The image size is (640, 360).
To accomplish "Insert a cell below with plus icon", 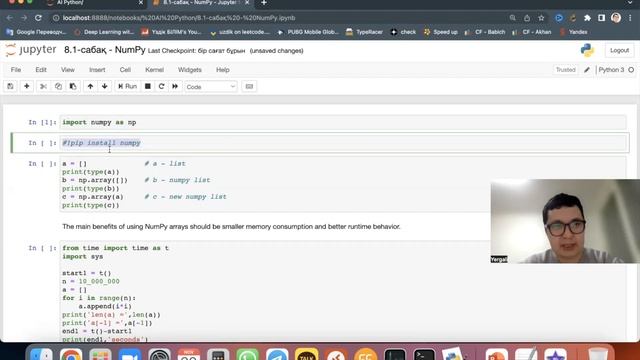I will coord(27,87).
